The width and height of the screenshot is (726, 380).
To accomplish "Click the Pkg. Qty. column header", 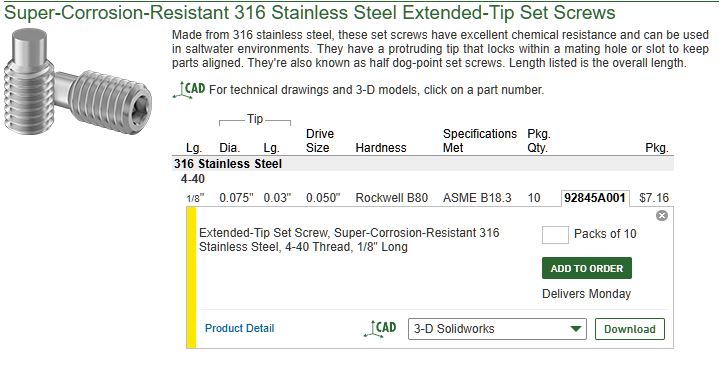I will tap(538, 141).
